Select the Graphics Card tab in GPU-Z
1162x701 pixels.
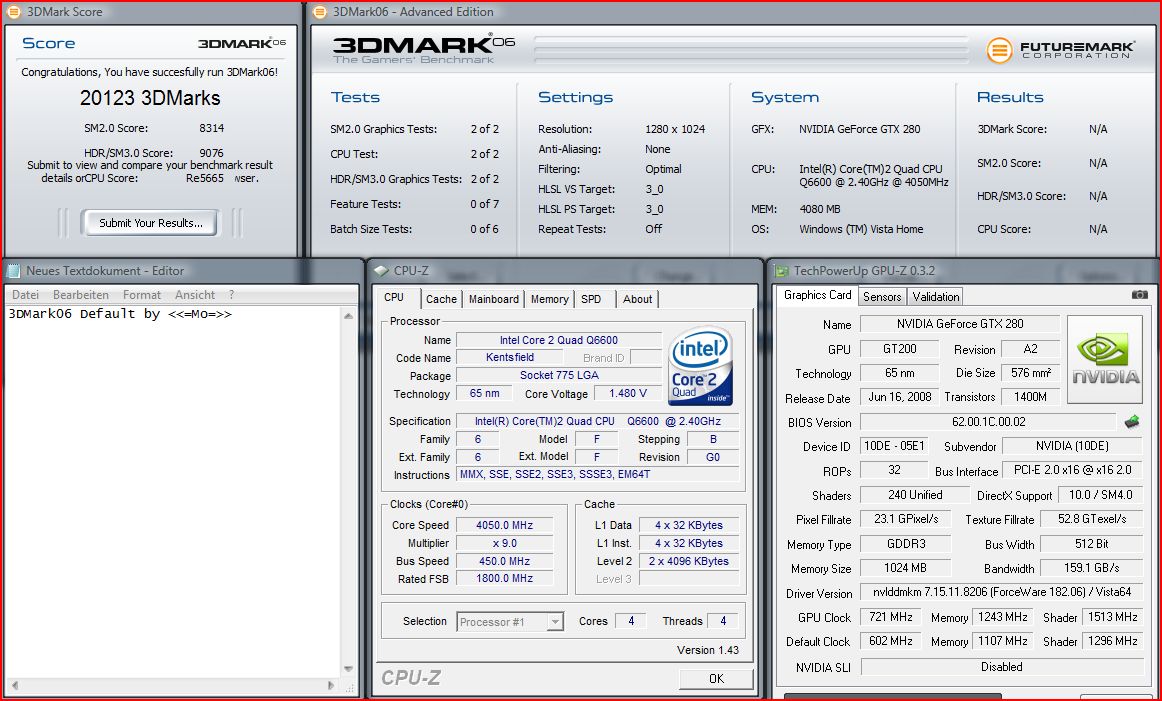click(817, 295)
